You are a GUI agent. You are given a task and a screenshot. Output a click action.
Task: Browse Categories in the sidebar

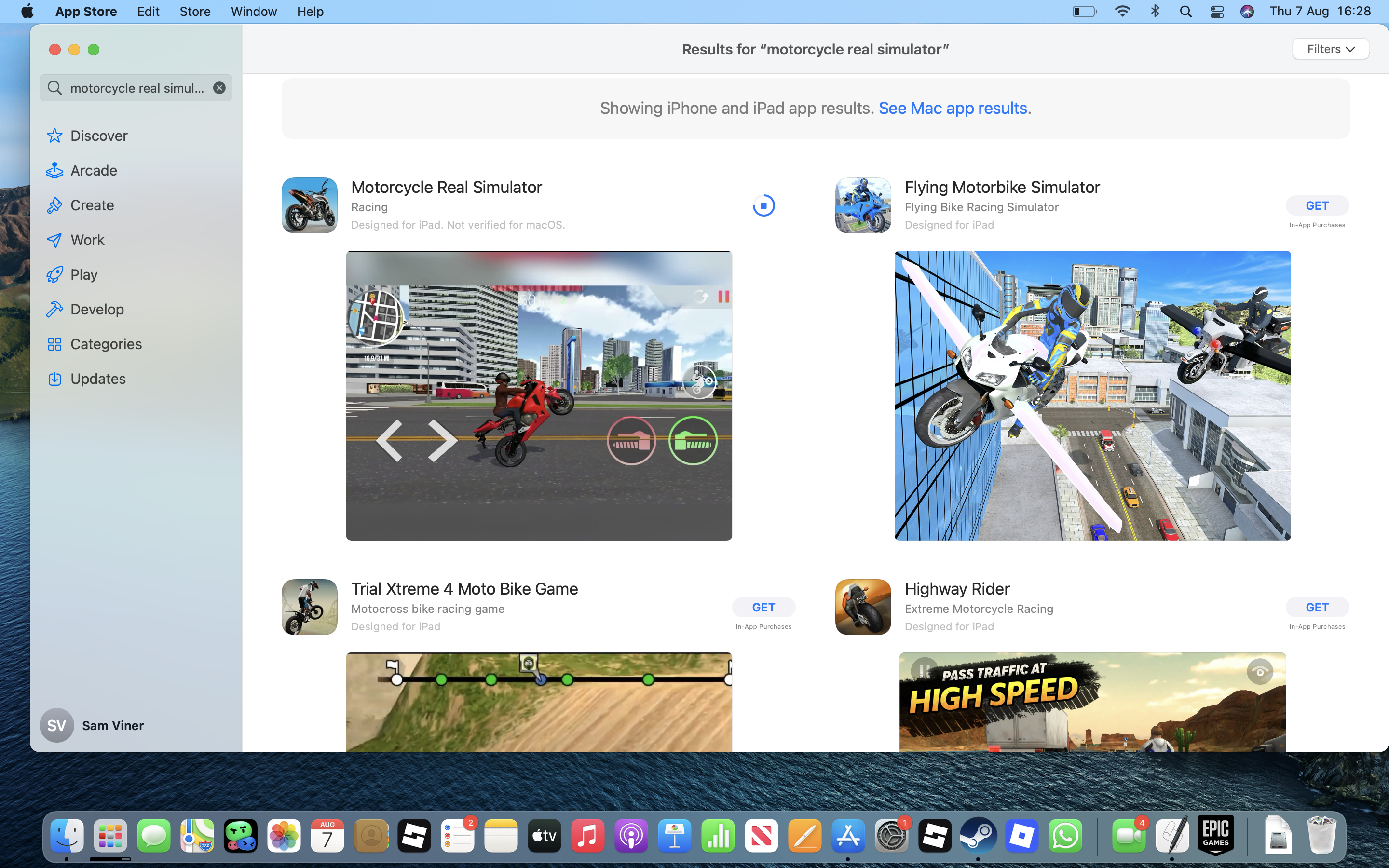click(x=136, y=344)
